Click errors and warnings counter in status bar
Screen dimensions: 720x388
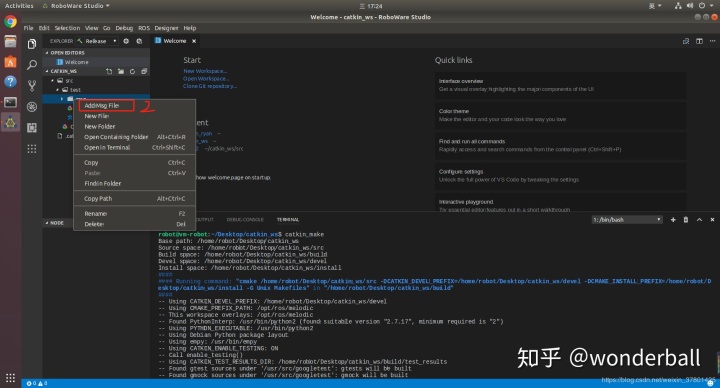coord(37,383)
